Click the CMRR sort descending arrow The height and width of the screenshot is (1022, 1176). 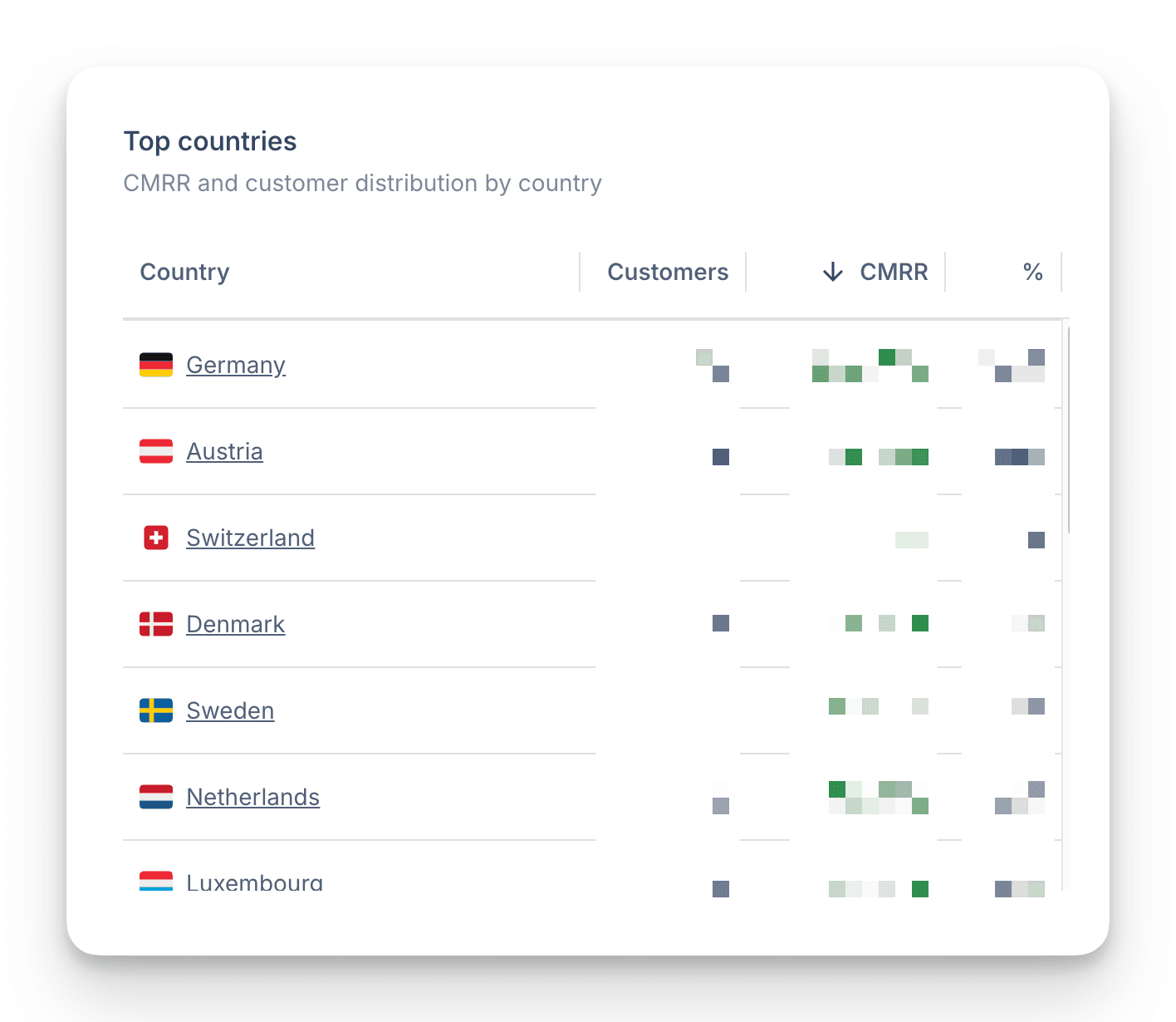click(x=832, y=272)
